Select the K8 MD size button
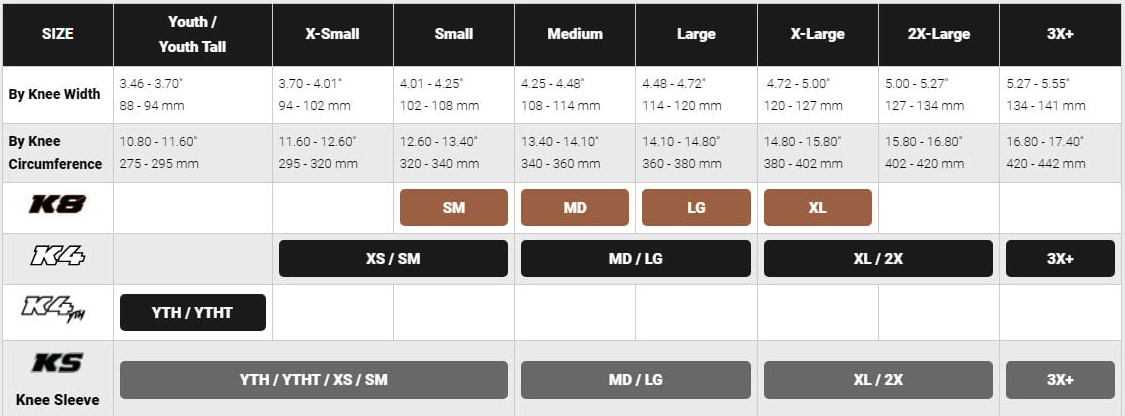Viewport: 1125px width, 416px height. tap(575, 207)
